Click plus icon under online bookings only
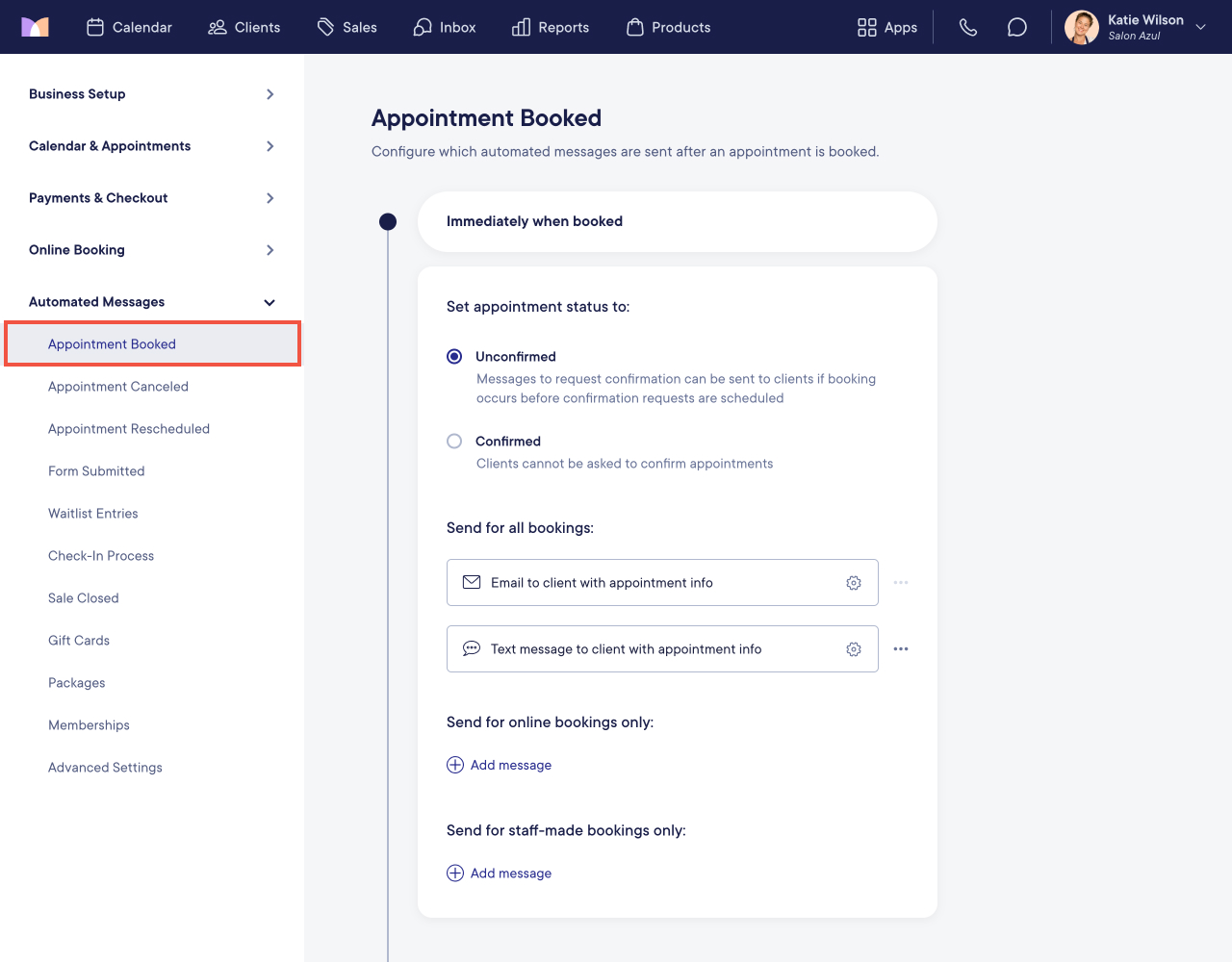 coord(455,765)
